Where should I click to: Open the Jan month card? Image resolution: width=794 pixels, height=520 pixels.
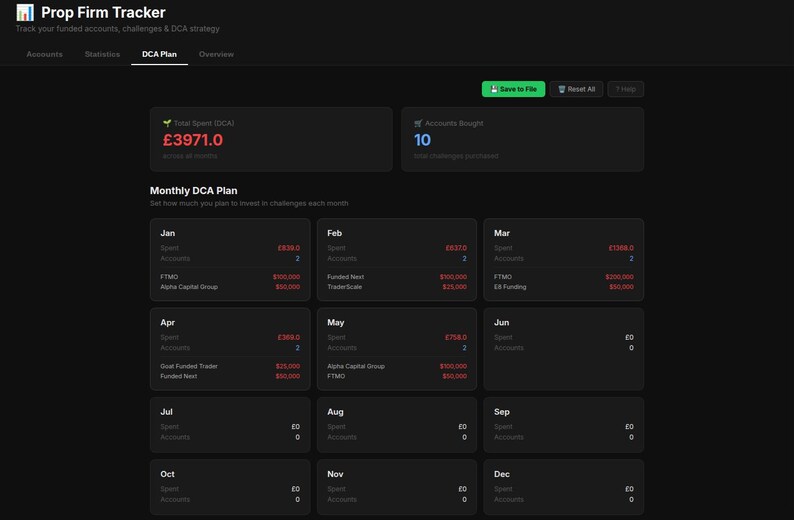(x=230, y=260)
